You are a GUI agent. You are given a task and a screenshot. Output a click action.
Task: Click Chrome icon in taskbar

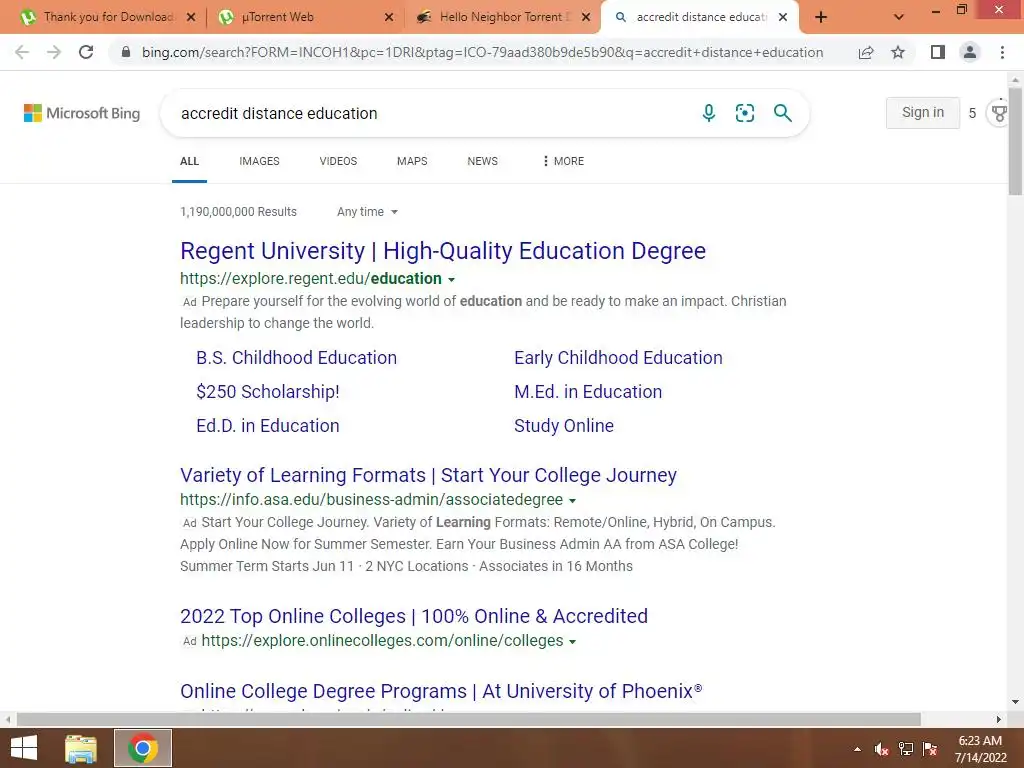click(143, 748)
